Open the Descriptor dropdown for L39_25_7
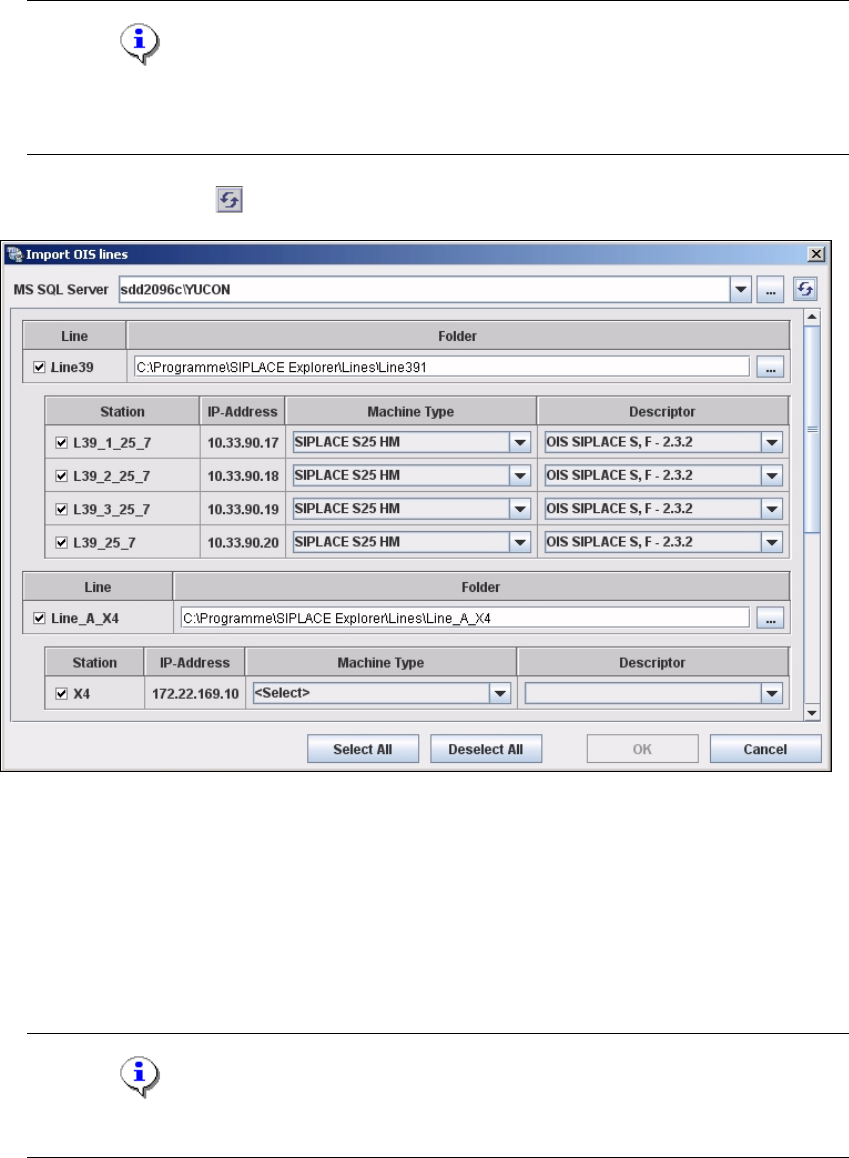 (x=771, y=542)
